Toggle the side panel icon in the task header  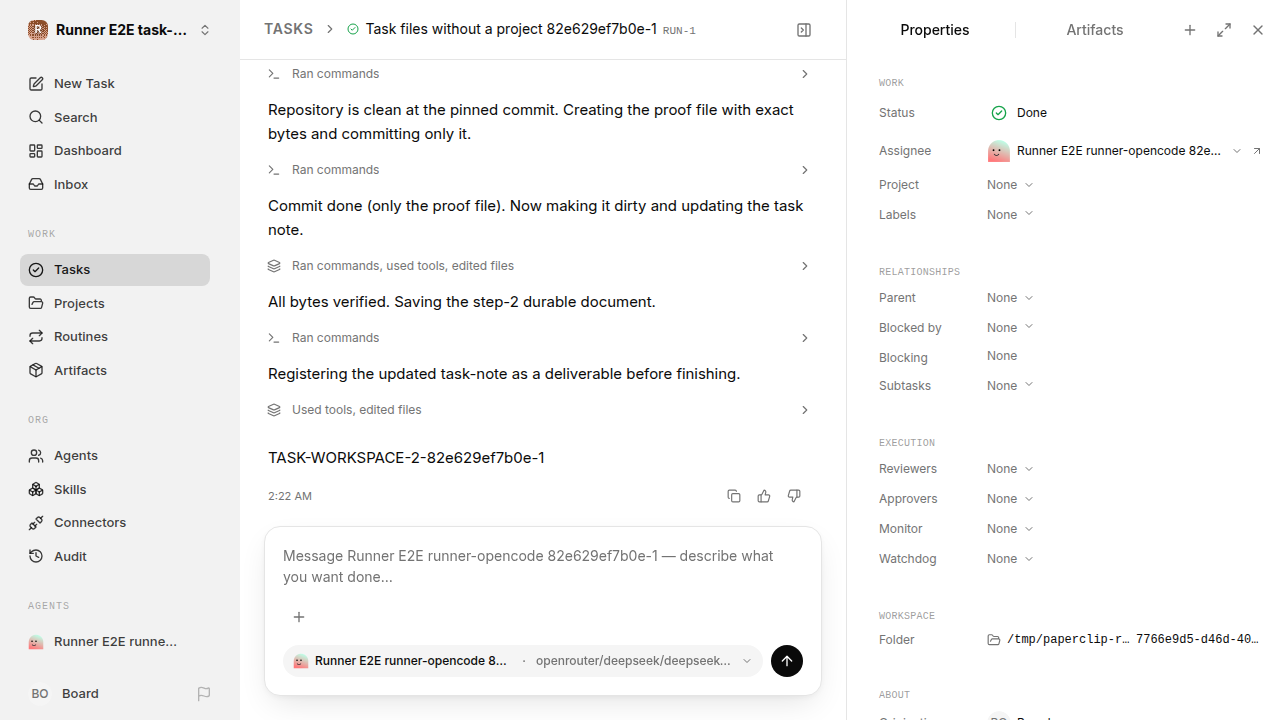click(804, 30)
